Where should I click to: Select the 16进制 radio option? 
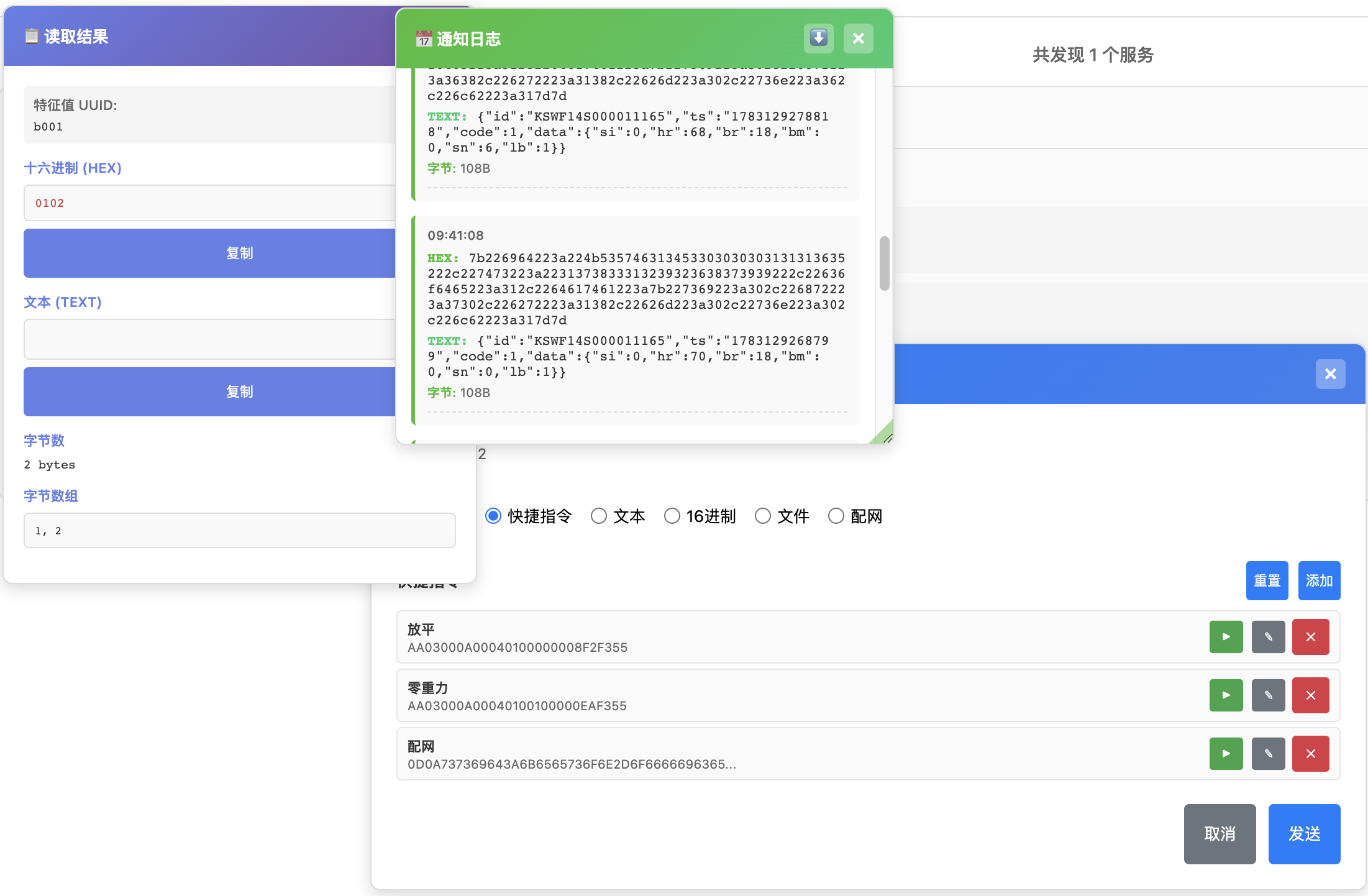[x=672, y=516]
